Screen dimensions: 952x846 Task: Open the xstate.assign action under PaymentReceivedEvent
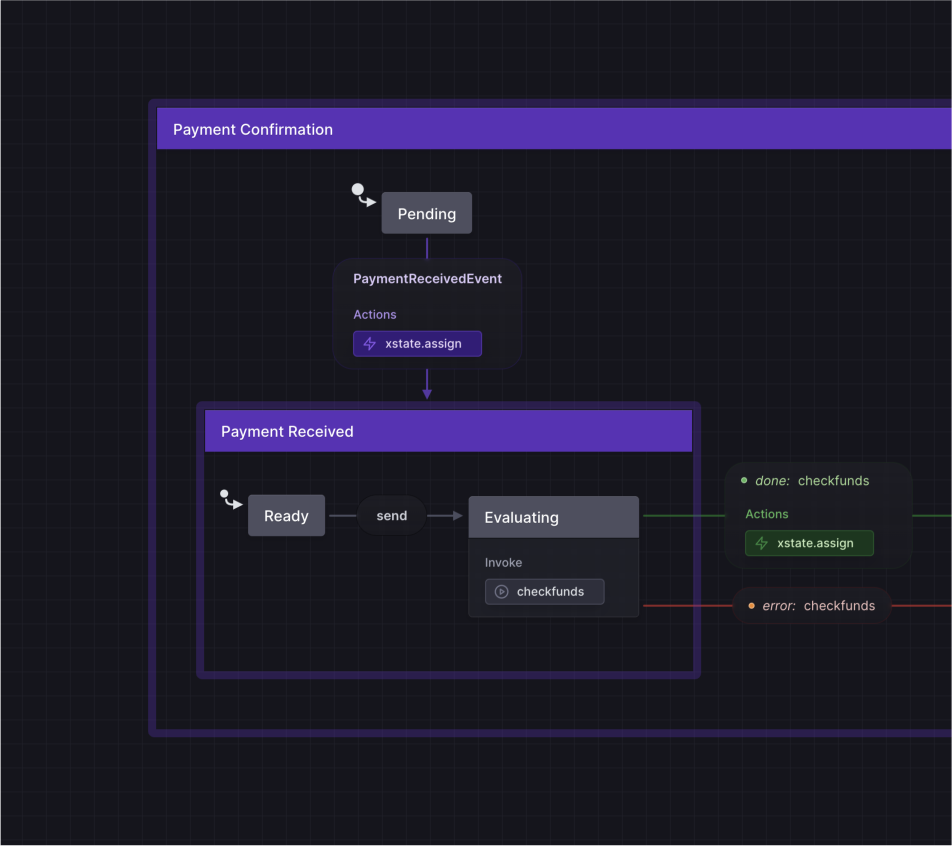417,343
